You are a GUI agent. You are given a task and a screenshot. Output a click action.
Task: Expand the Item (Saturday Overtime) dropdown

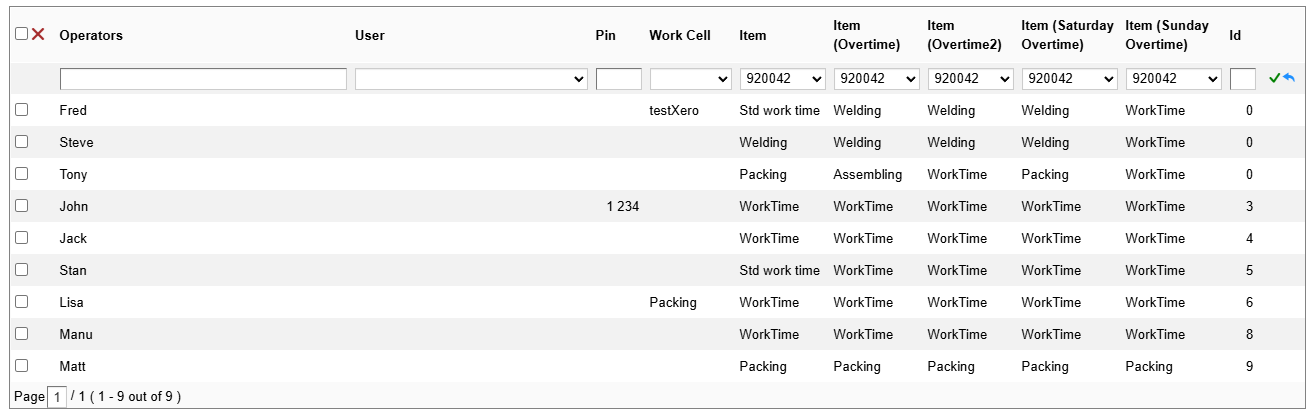click(x=1069, y=79)
